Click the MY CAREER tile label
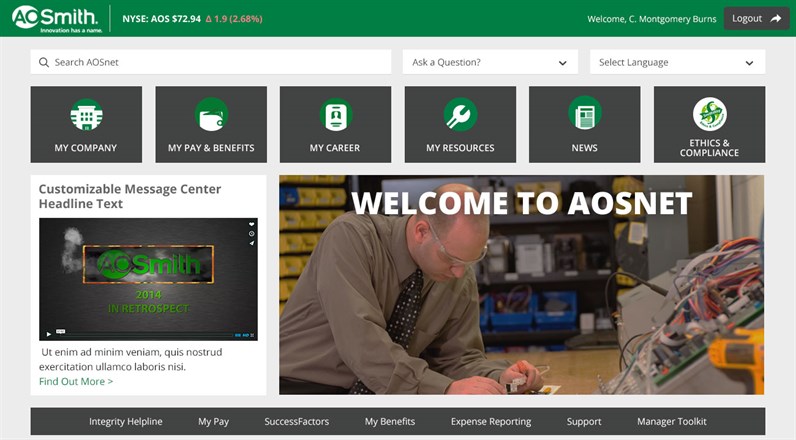Image resolution: width=796 pixels, height=440 pixels. point(335,148)
